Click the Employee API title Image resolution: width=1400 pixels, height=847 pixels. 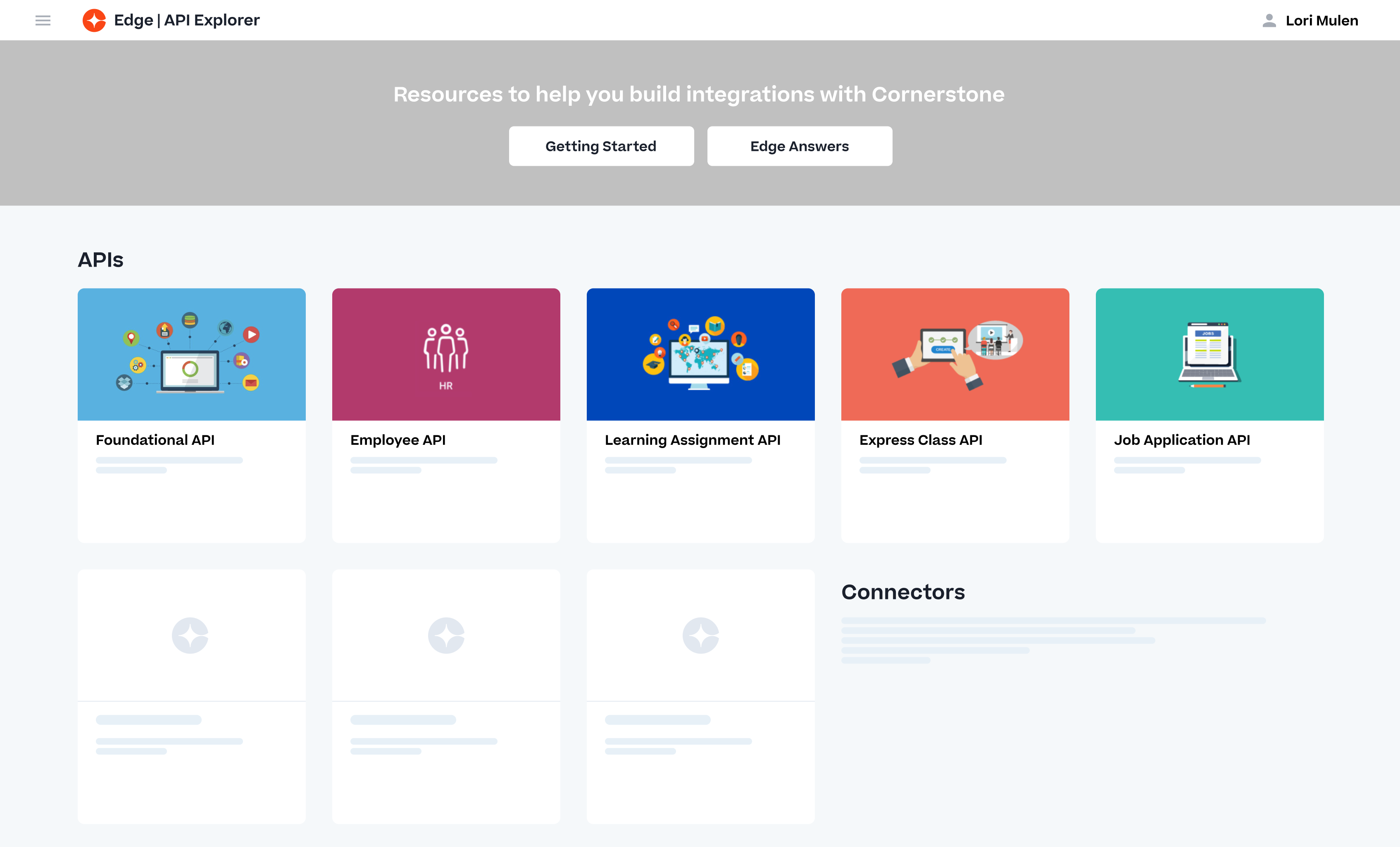[x=398, y=440]
